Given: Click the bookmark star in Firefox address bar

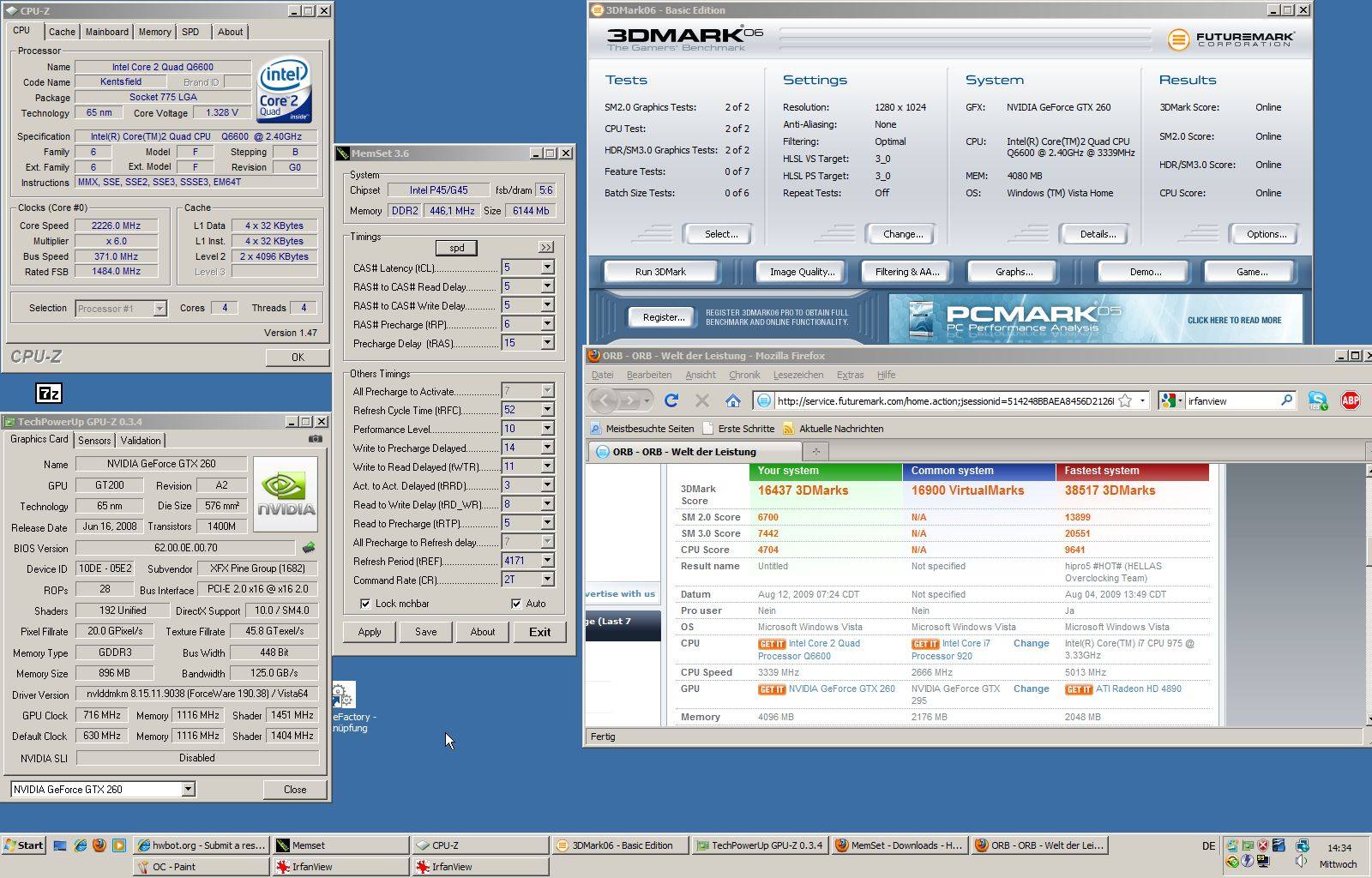Looking at the screenshot, I should point(1125,400).
